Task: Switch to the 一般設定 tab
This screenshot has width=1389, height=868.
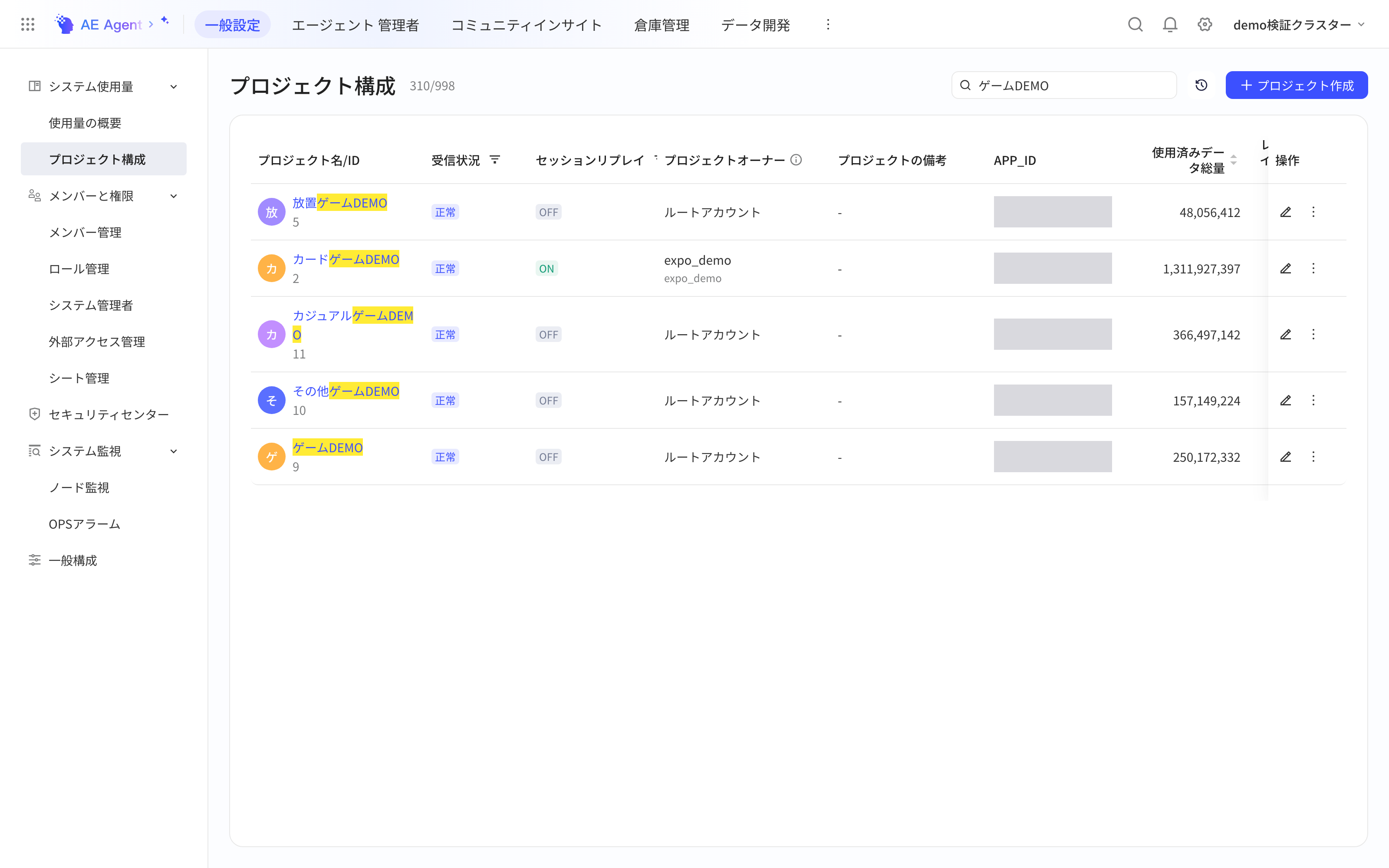Action: click(233, 25)
